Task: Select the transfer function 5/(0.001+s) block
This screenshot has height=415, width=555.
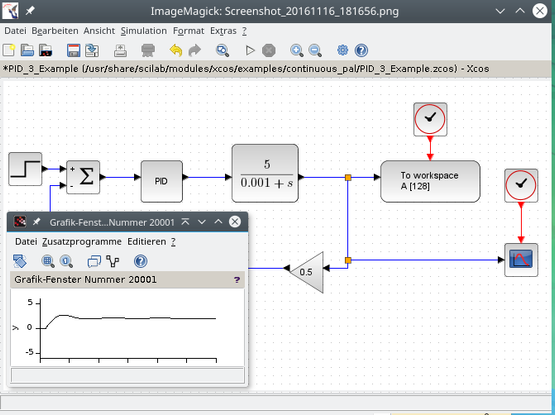Action: tap(265, 173)
